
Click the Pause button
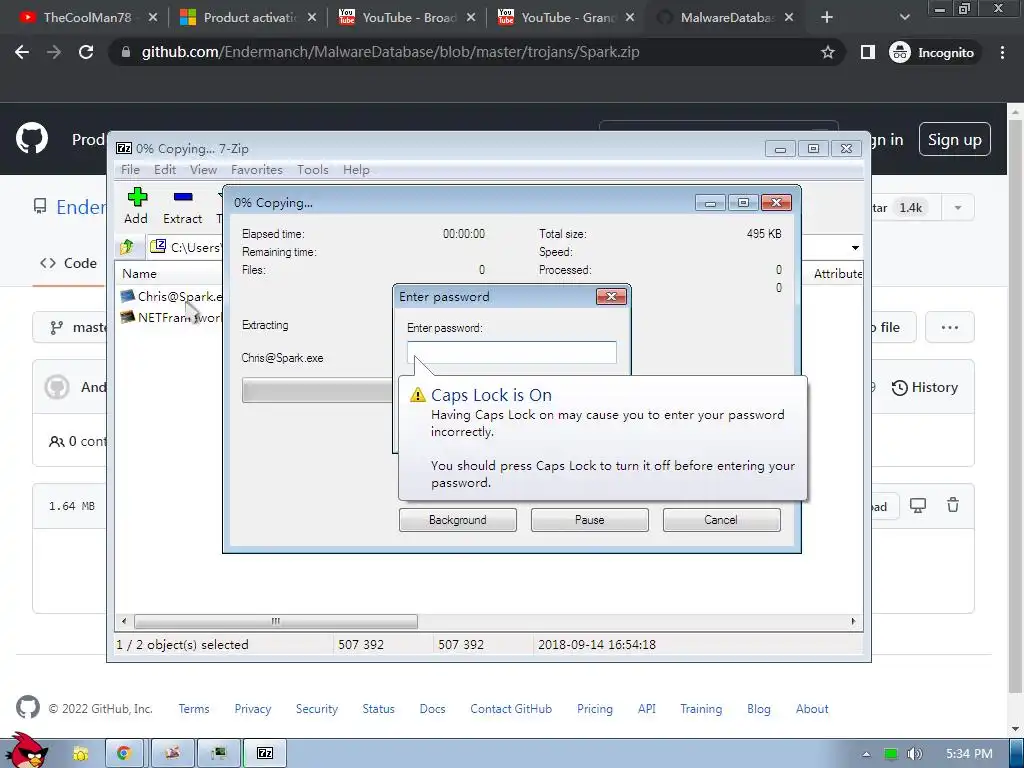tap(590, 520)
